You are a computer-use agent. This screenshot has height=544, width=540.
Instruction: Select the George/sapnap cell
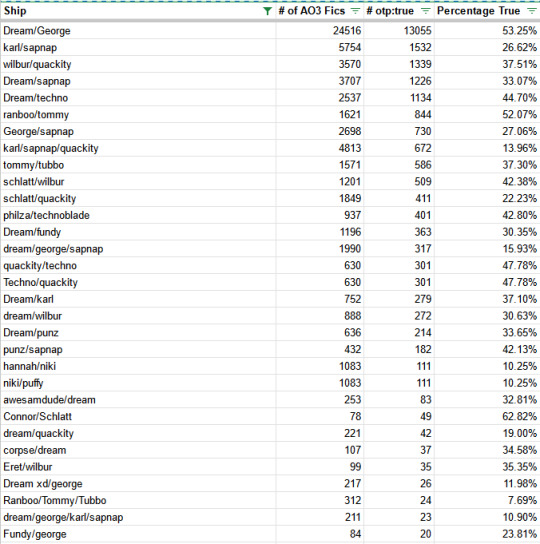point(138,131)
